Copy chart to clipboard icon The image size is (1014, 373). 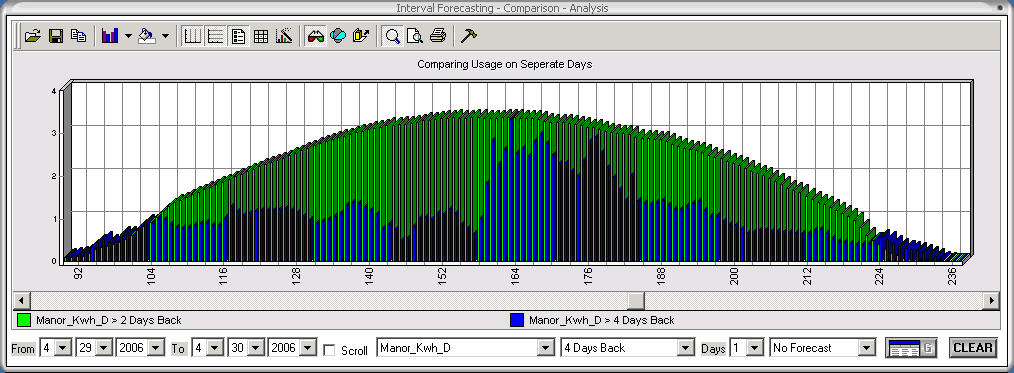tap(78, 36)
